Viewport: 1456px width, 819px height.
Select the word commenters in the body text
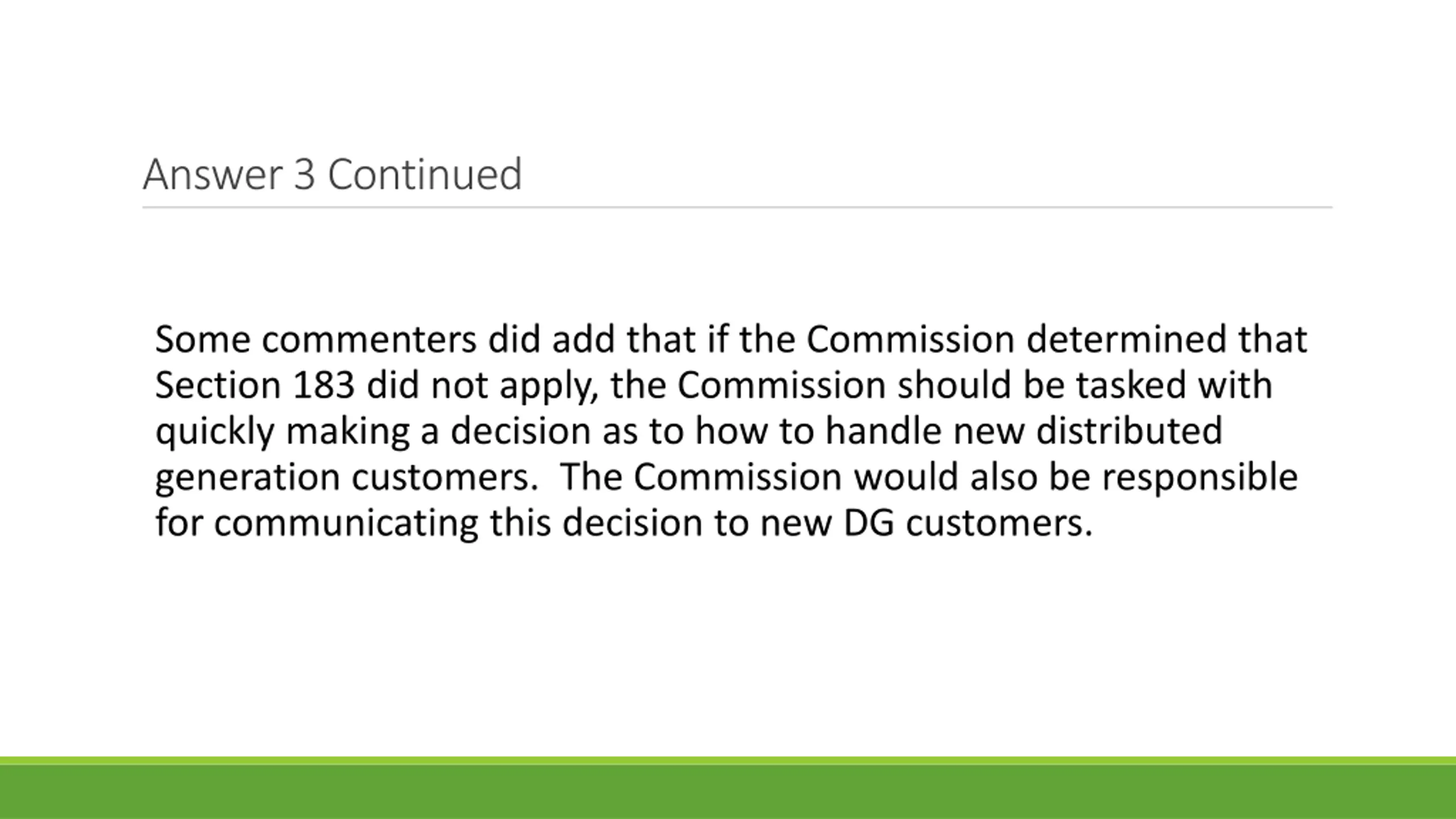[369, 340]
